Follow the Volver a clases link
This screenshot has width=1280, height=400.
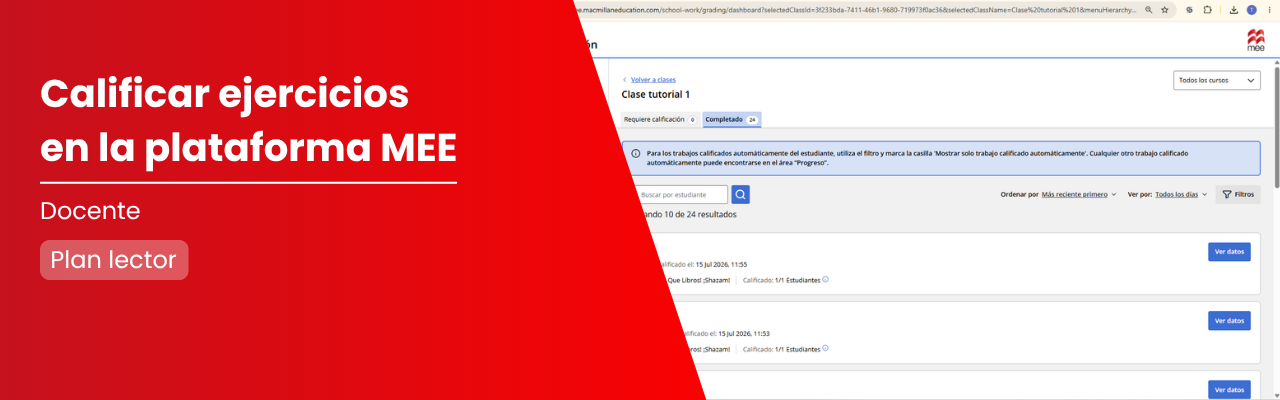tap(653, 79)
